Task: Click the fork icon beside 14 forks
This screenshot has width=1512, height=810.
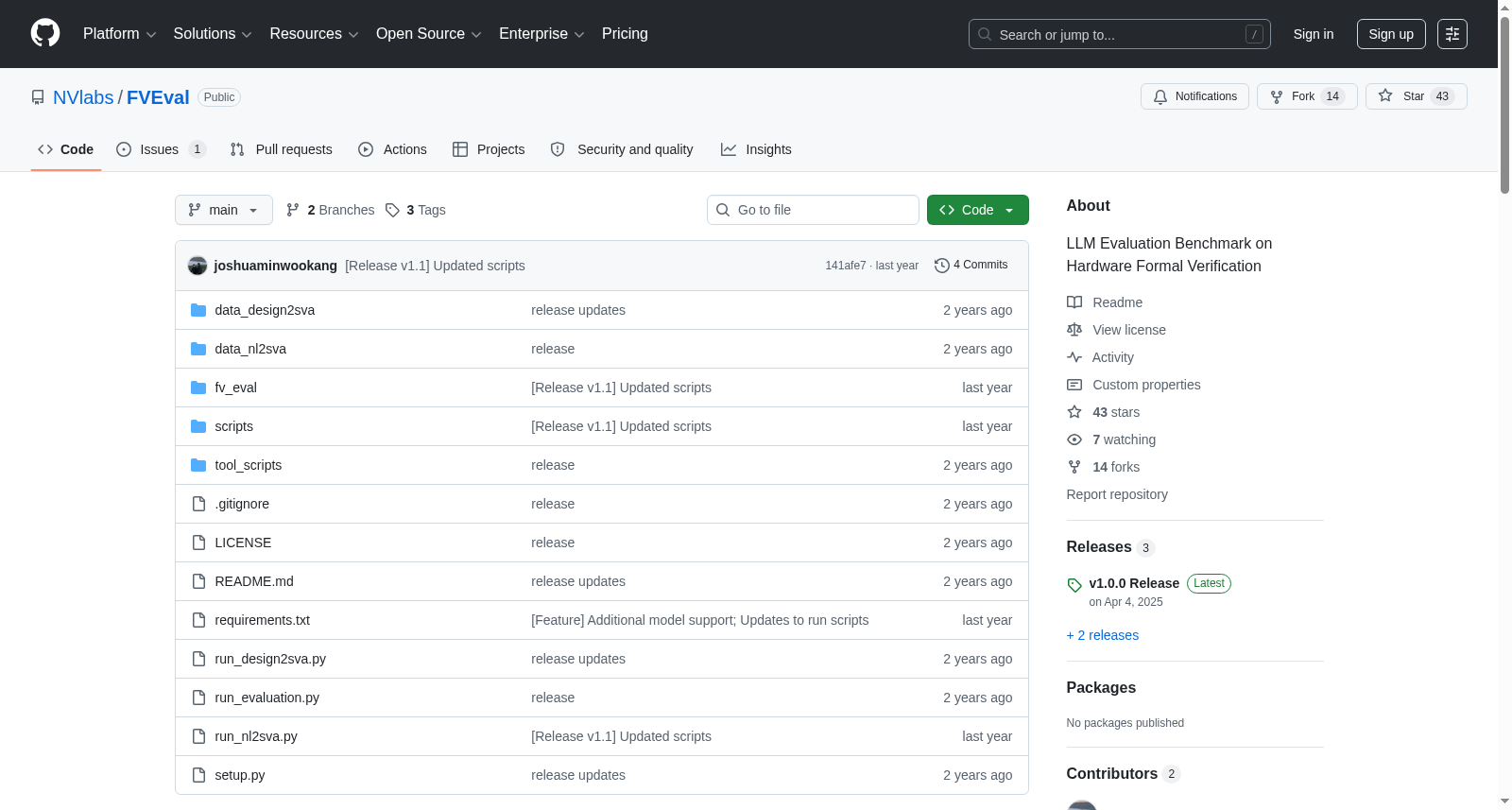Action: (1074, 467)
